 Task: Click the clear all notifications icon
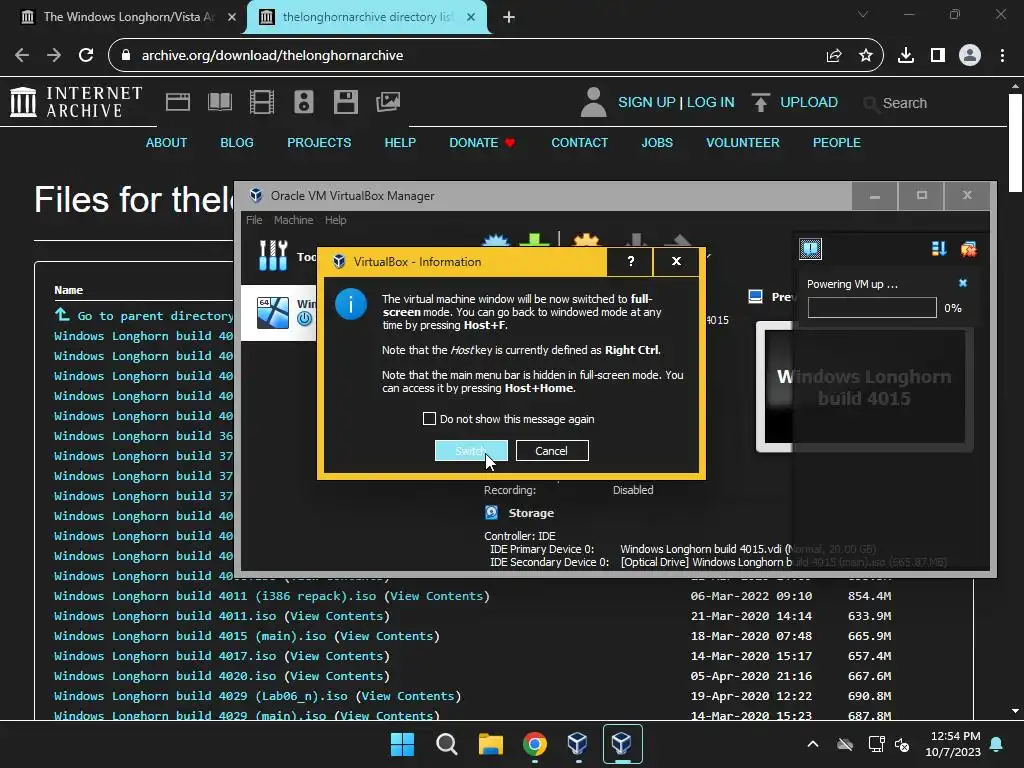(968, 248)
